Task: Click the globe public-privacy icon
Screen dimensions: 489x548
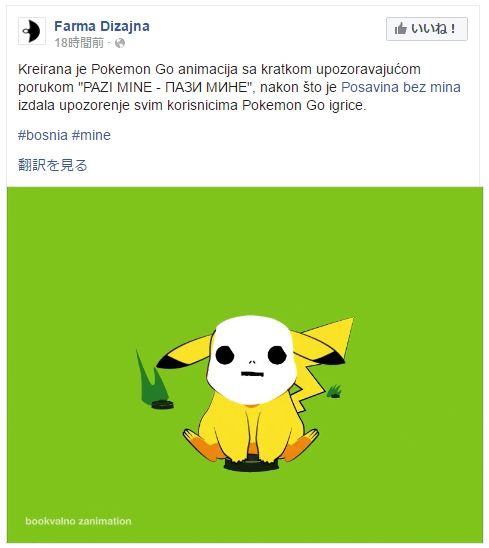Action: pyautogui.click(x=120, y=43)
